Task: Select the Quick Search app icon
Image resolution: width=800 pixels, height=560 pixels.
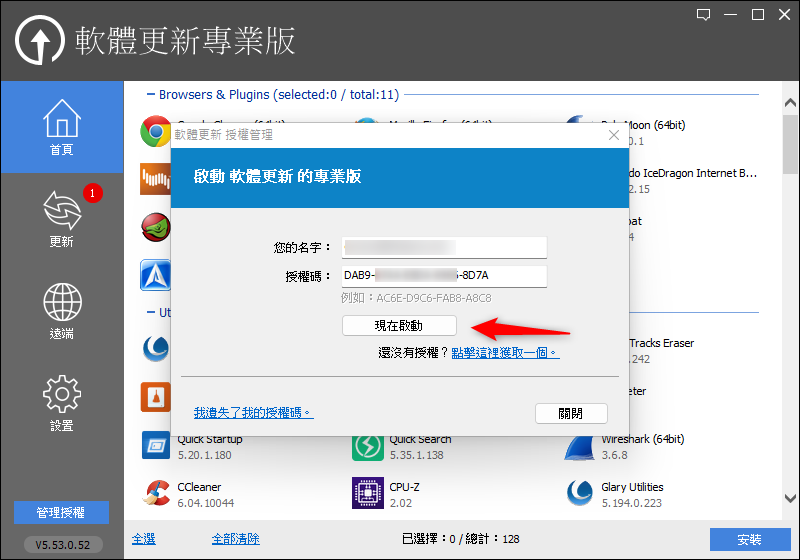Action: [368, 446]
